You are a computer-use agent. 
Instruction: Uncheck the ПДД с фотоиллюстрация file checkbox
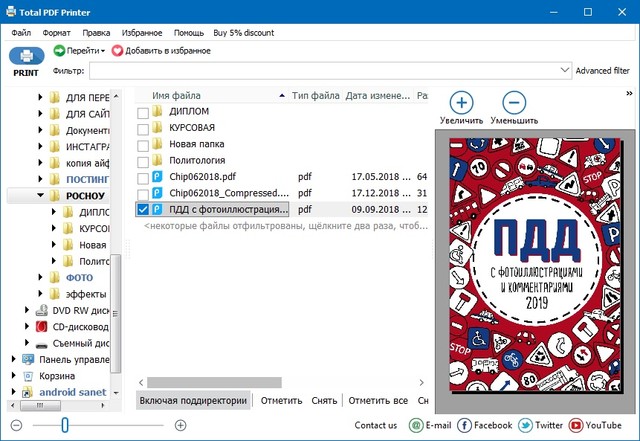coord(143,210)
